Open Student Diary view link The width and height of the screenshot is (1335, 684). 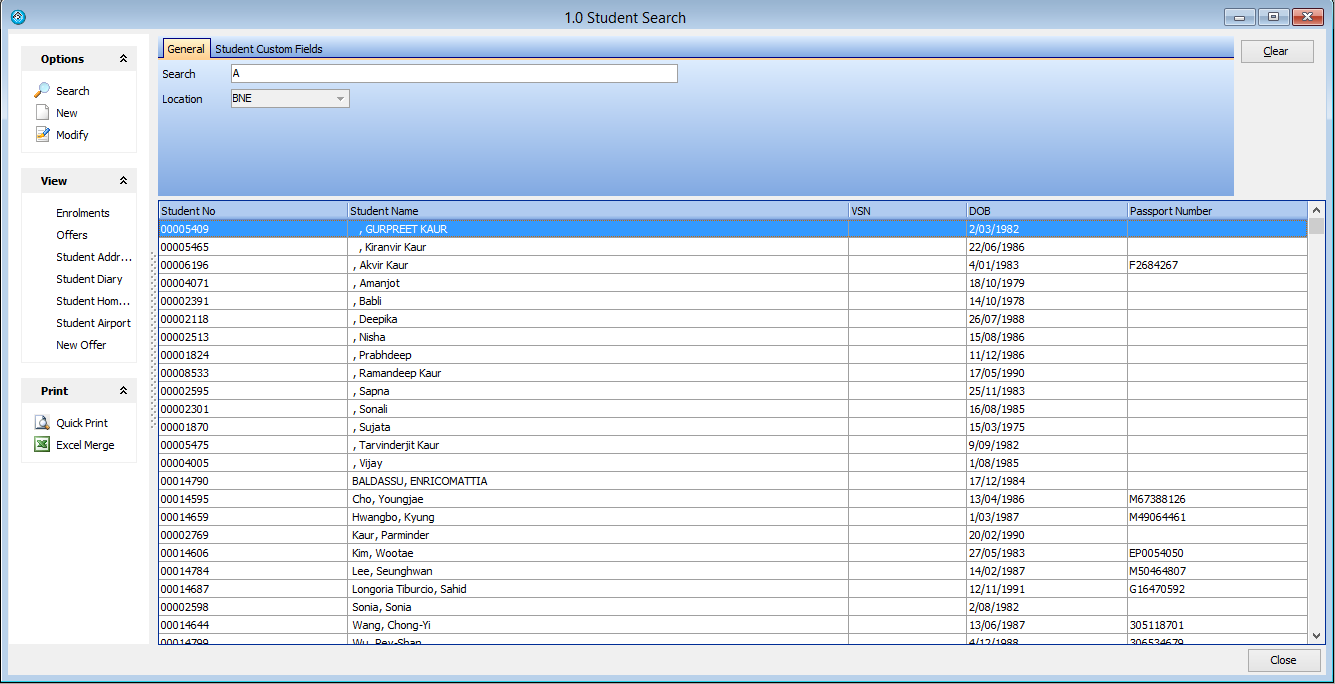point(89,279)
